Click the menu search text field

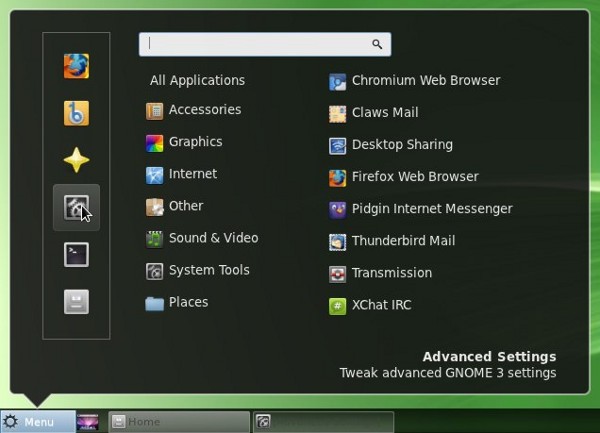[258, 44]
